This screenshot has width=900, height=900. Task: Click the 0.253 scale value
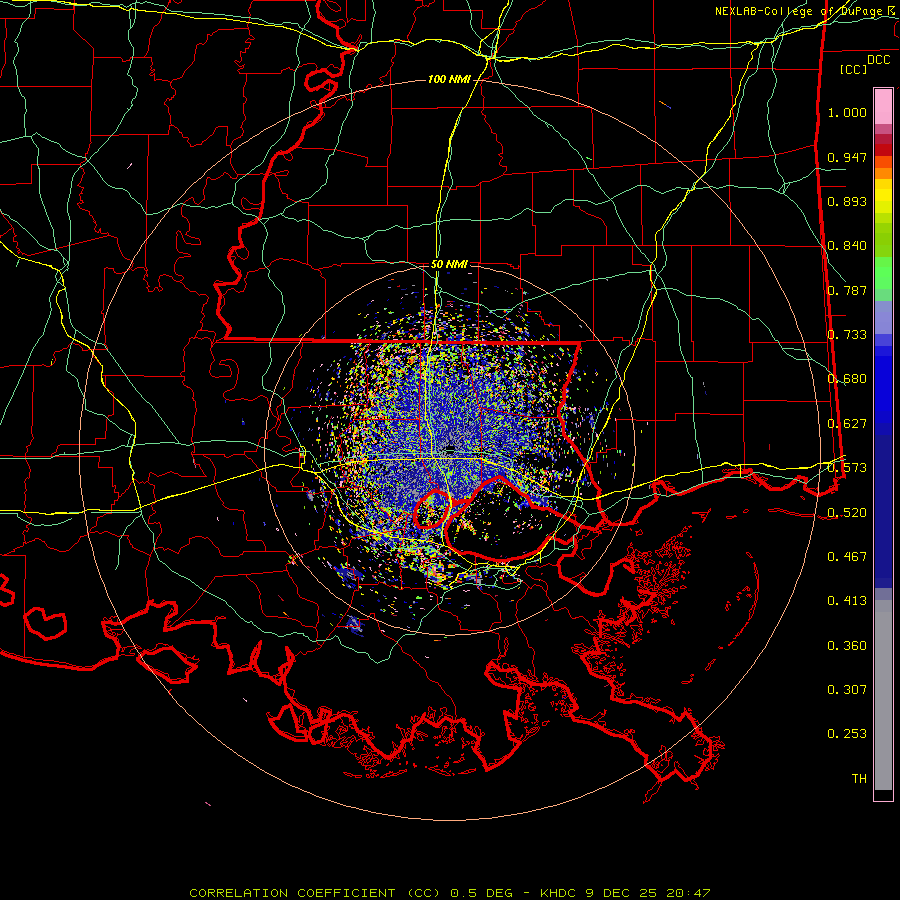[x=847, y=734]
